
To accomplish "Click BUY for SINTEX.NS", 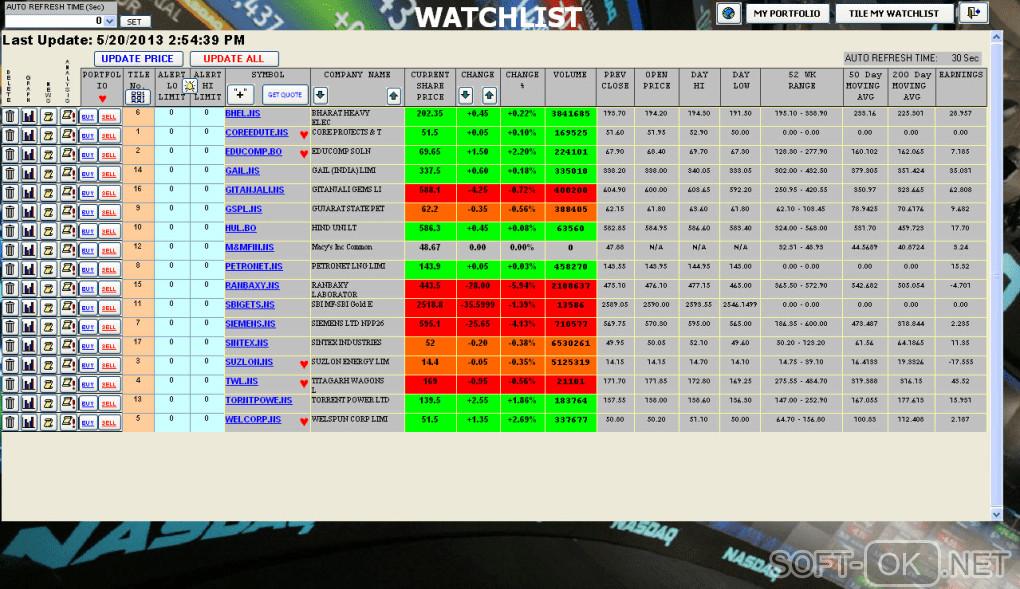I will pos(88,346).
